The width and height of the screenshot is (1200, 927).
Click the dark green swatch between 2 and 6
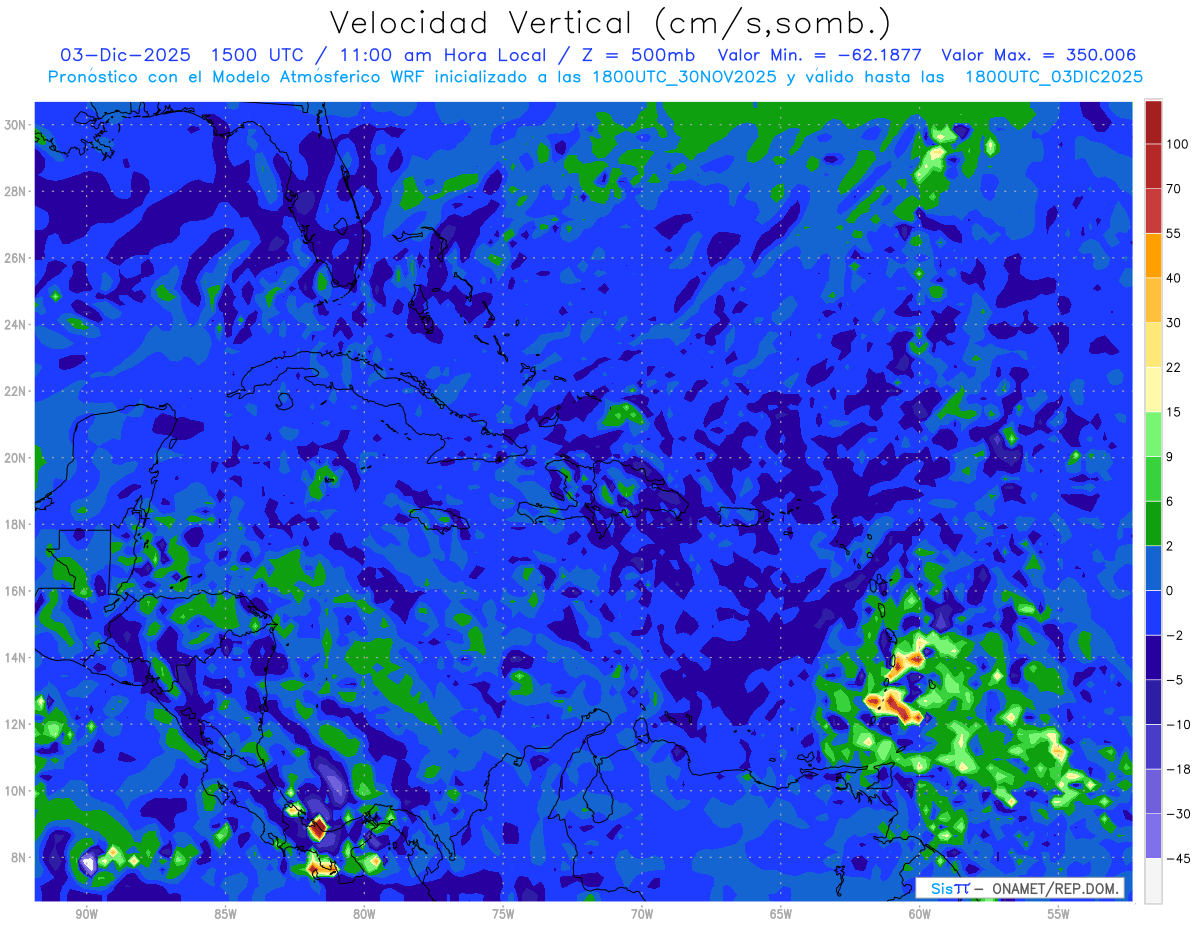[x=1153, y=523]
